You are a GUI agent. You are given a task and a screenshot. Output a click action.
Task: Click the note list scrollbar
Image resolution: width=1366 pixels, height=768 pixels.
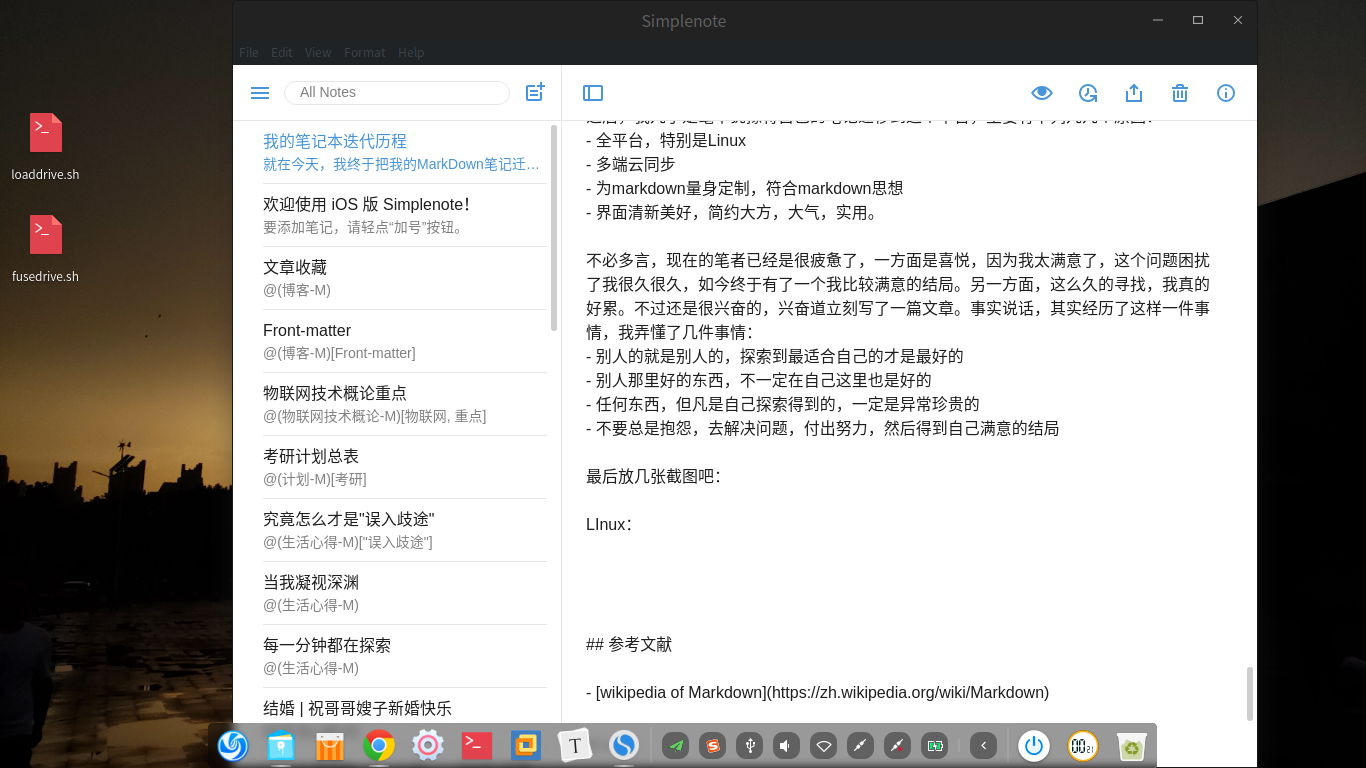coord(554,228)
